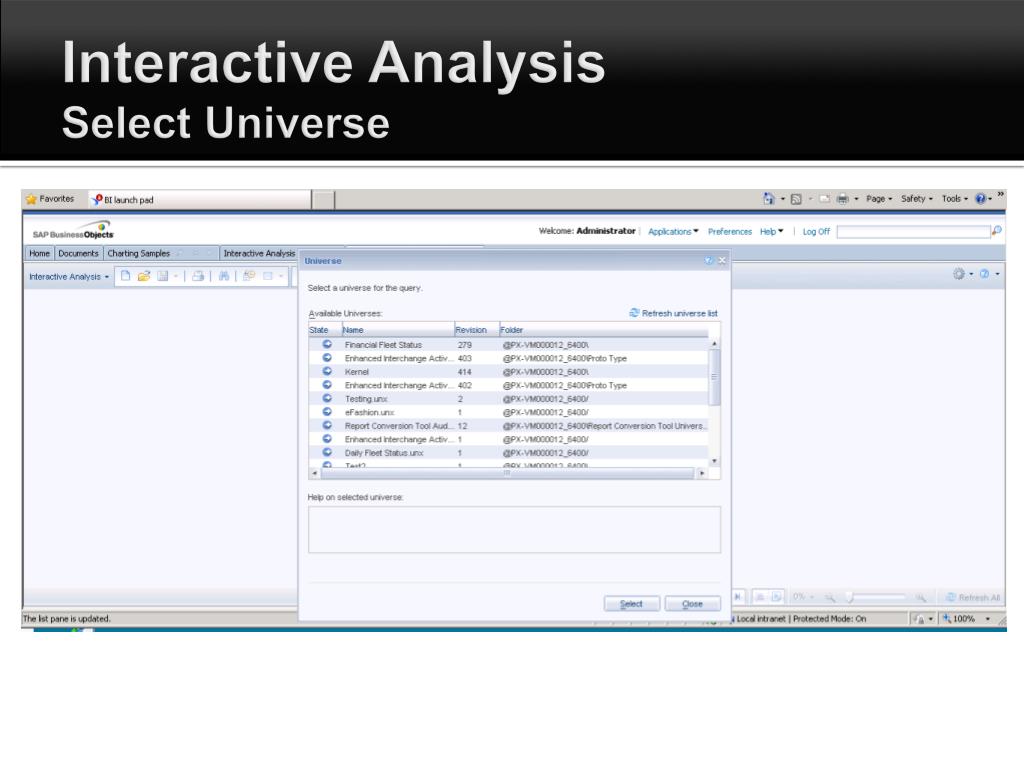Click the RSS feeds icon
1024x768 pixels.
pos(796,199)
